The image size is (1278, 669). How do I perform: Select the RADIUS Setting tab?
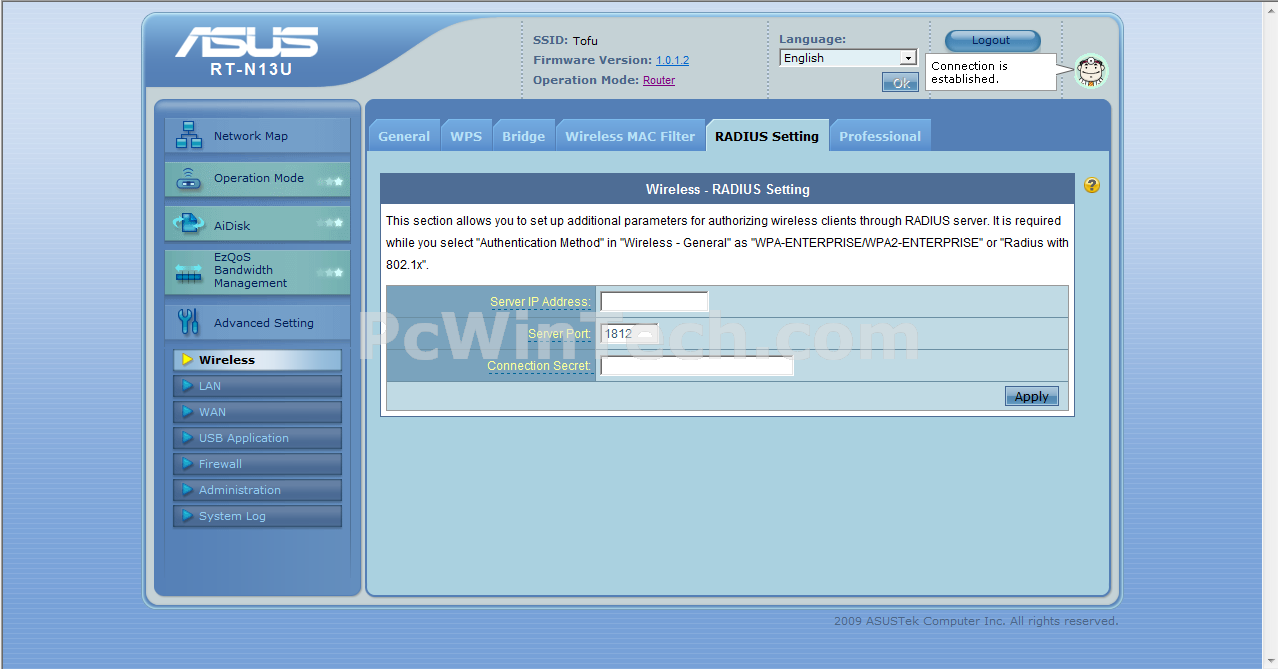tap(767, 136)
